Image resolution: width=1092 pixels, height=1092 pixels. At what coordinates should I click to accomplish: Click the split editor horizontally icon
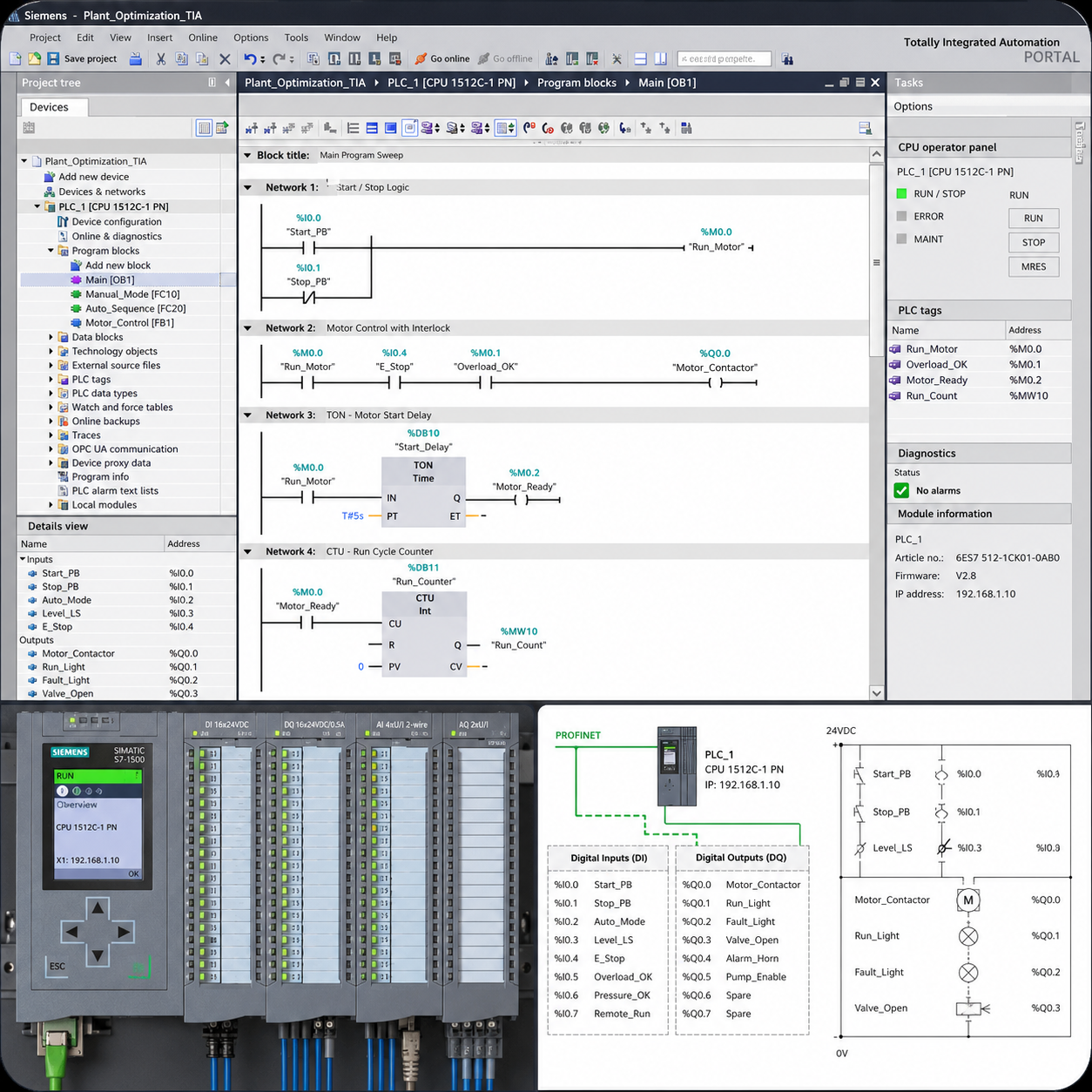click(640, 58)
